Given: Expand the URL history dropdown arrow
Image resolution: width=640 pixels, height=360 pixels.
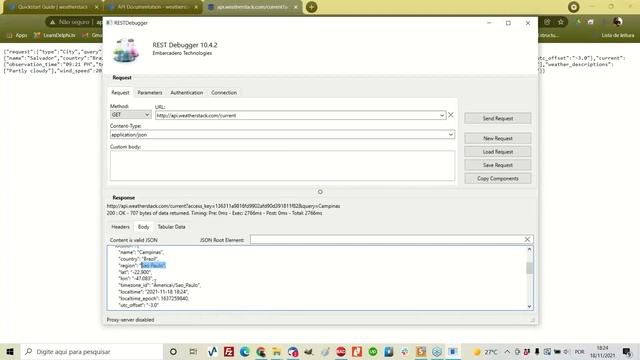Looking at the screenshot, I should [442, 116].
